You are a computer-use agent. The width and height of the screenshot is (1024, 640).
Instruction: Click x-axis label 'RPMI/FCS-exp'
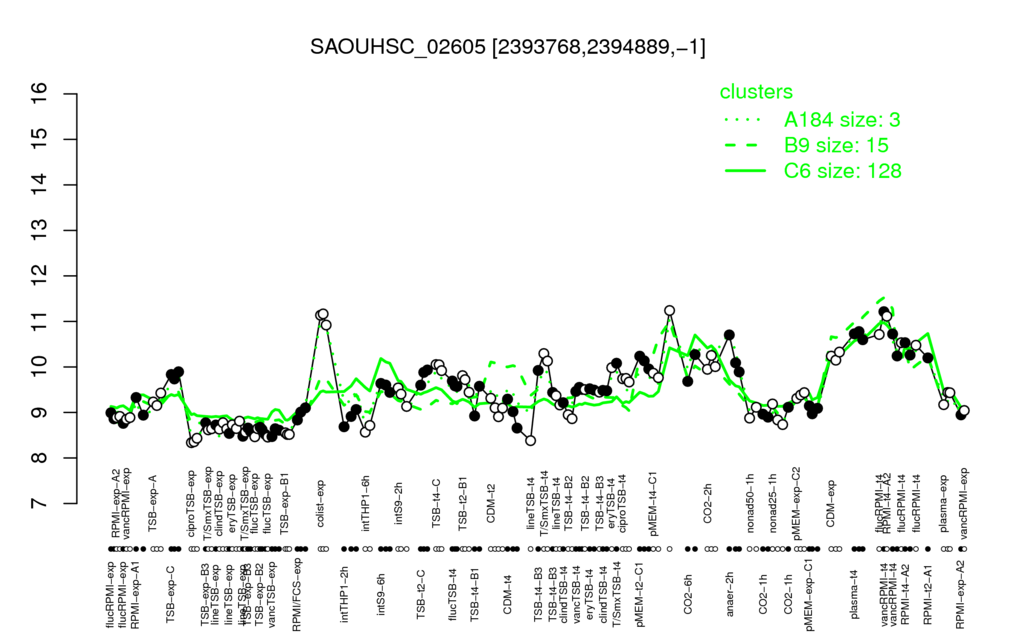(296, 594)
